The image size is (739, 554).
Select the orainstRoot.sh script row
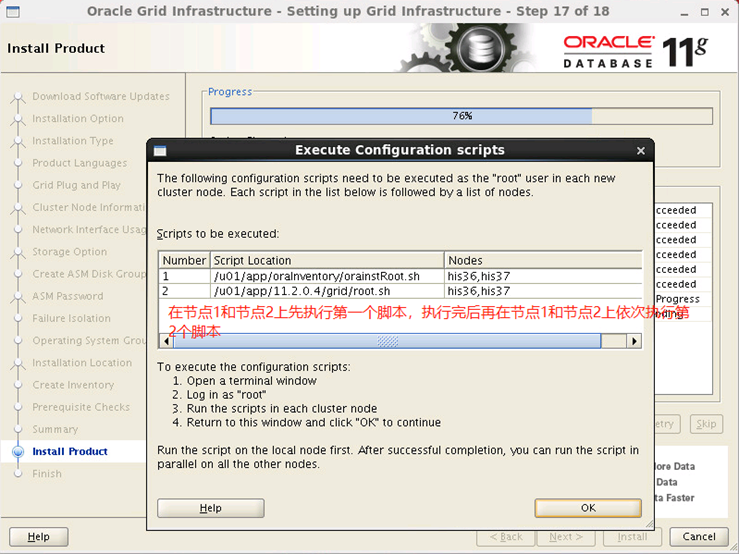[x=400, y=276]
